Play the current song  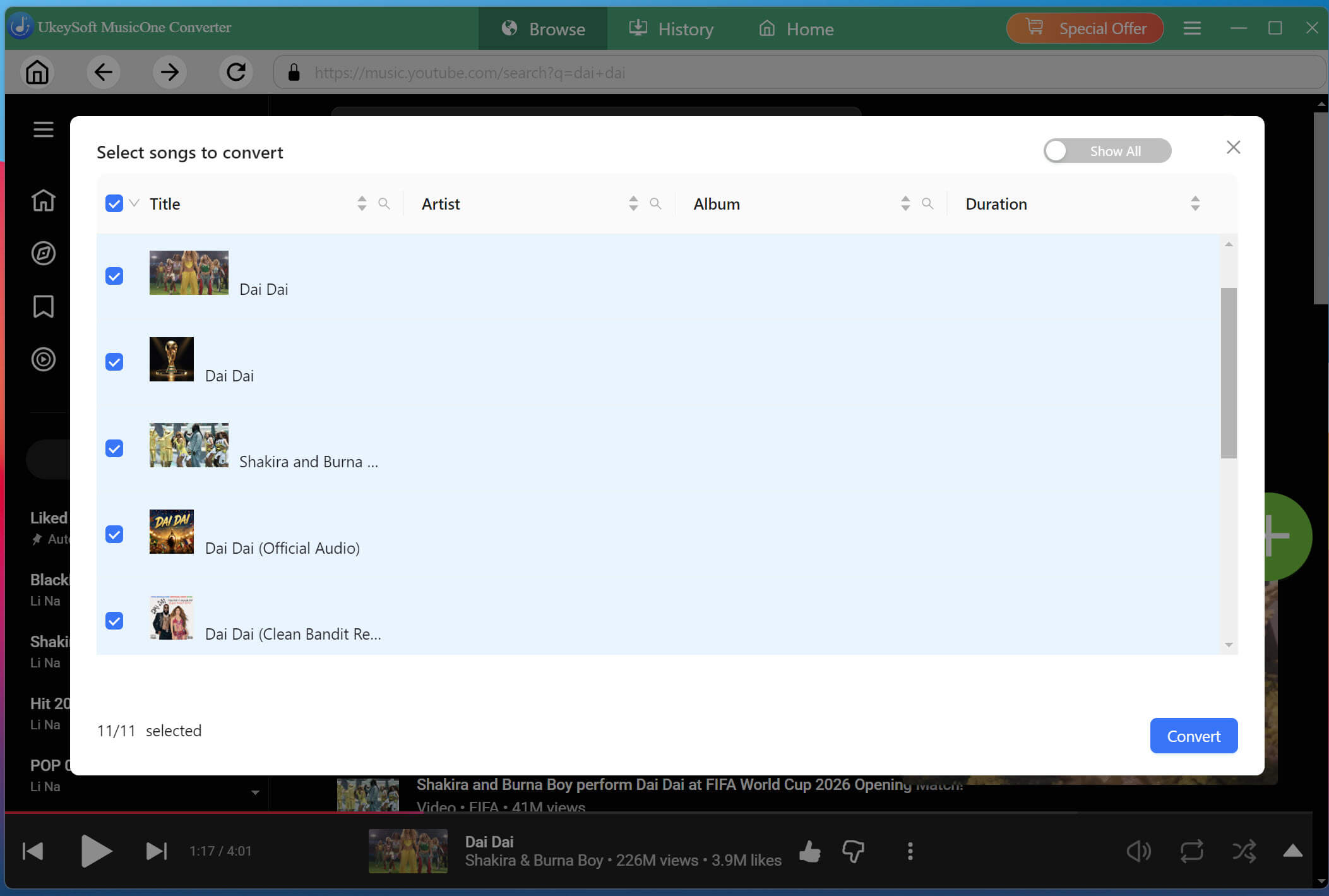(96, 851)
